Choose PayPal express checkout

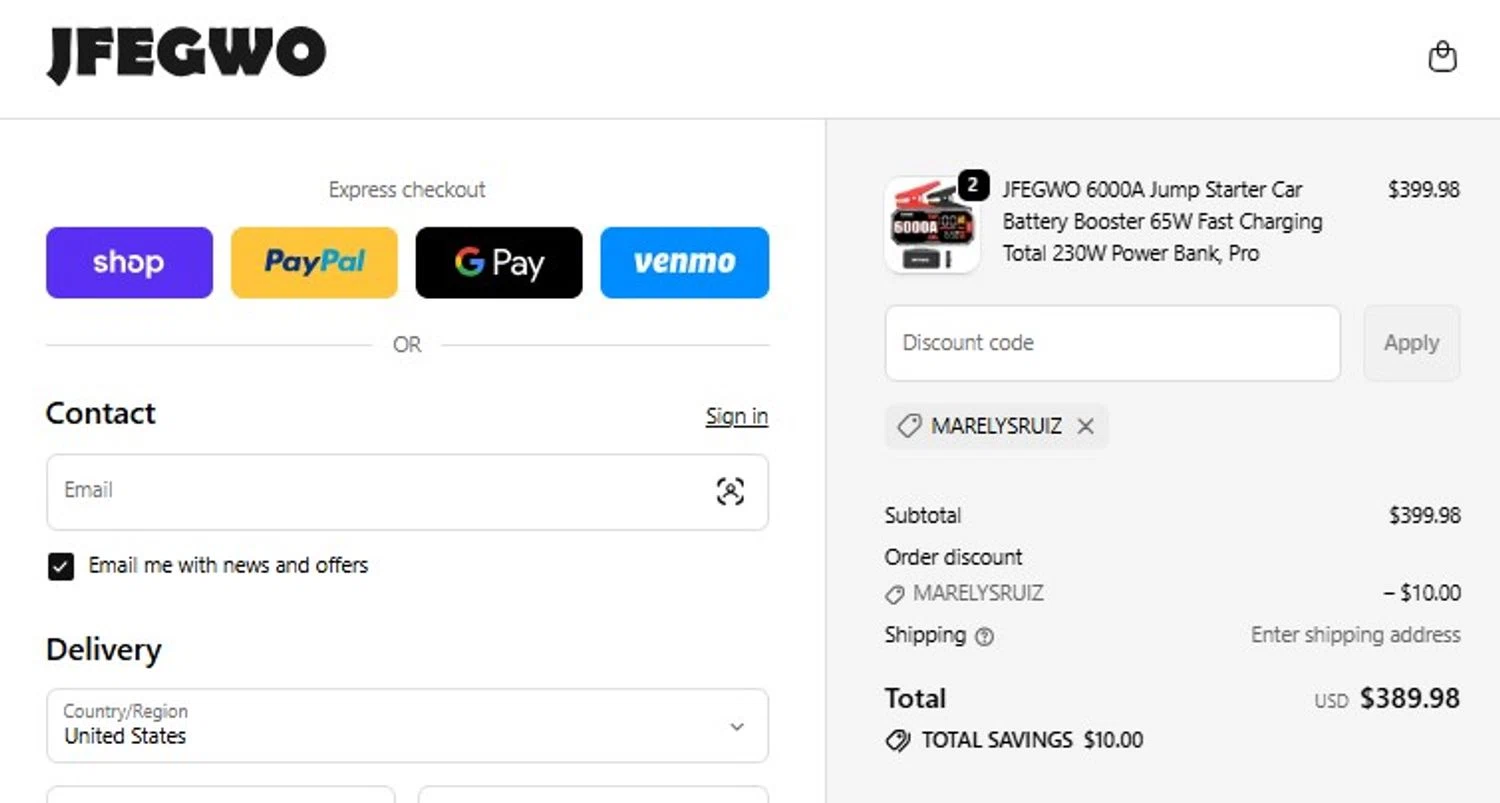click(x=314, y=262)
